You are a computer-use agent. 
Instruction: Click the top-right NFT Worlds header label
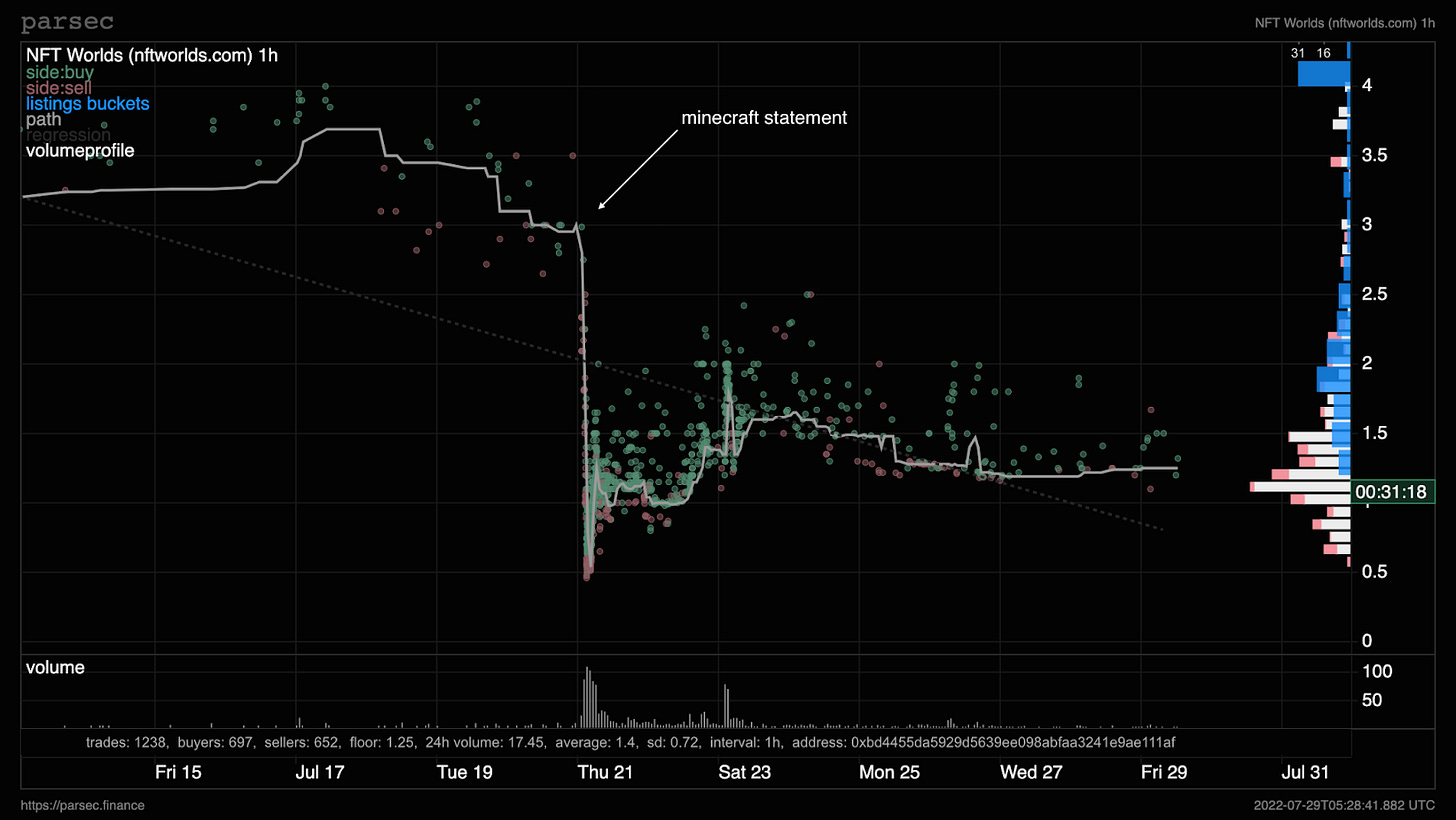(x=1345, y=23)
